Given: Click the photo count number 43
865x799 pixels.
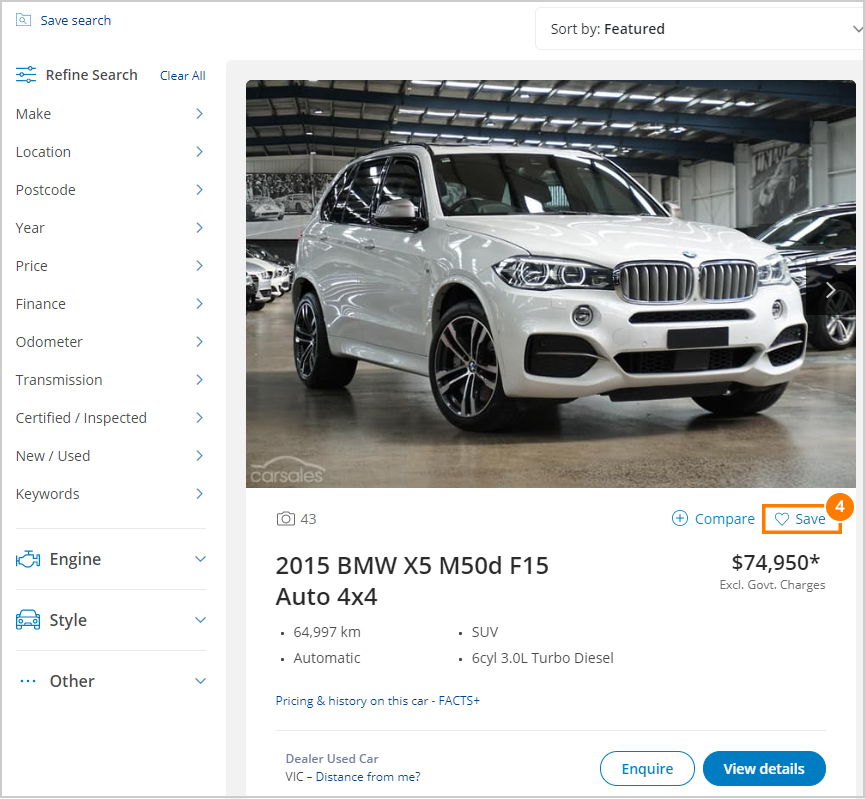Looking at the screenshot, I should pyautogui.click(x=308, y=519).
